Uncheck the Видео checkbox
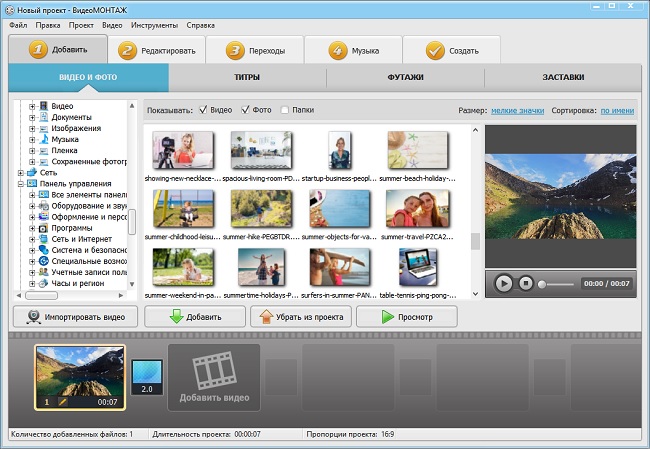Viewport: 650px width, 449px height. click(203, 110)
